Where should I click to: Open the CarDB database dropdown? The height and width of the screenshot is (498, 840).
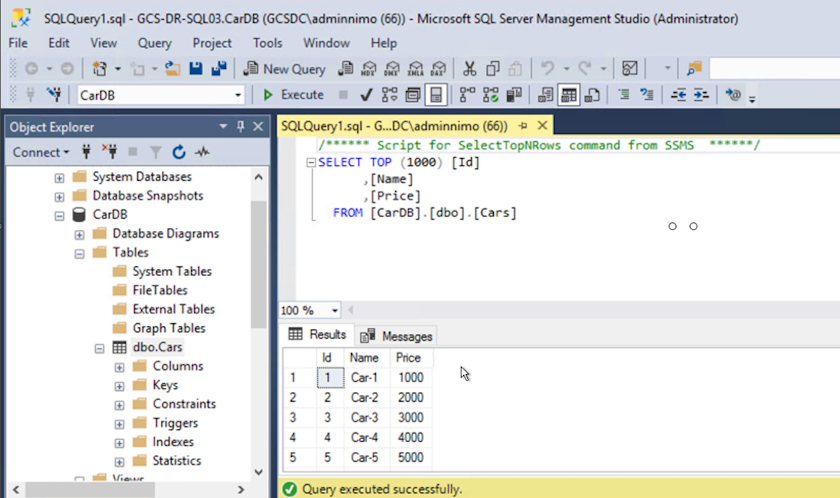tap(238, 95)
